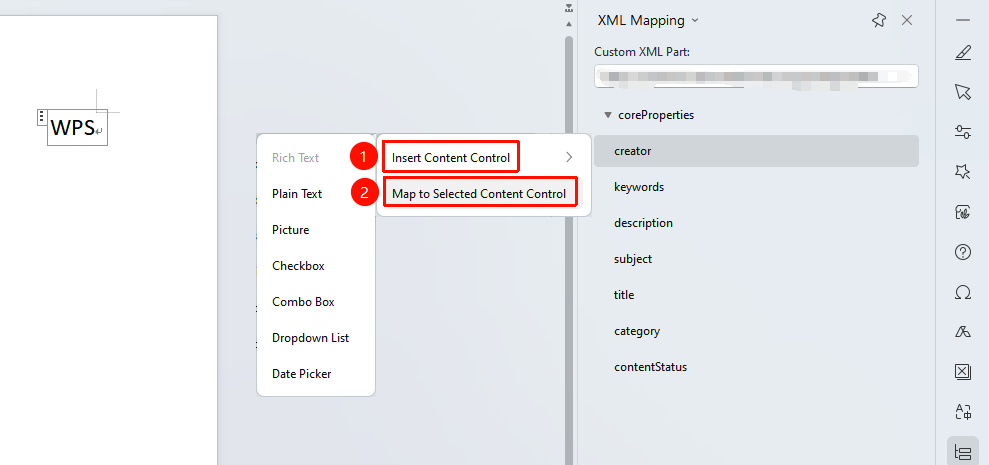Open the Omega symbol icon in sidebar
Viewport: 989px width, 465px height.
[963, 292]
